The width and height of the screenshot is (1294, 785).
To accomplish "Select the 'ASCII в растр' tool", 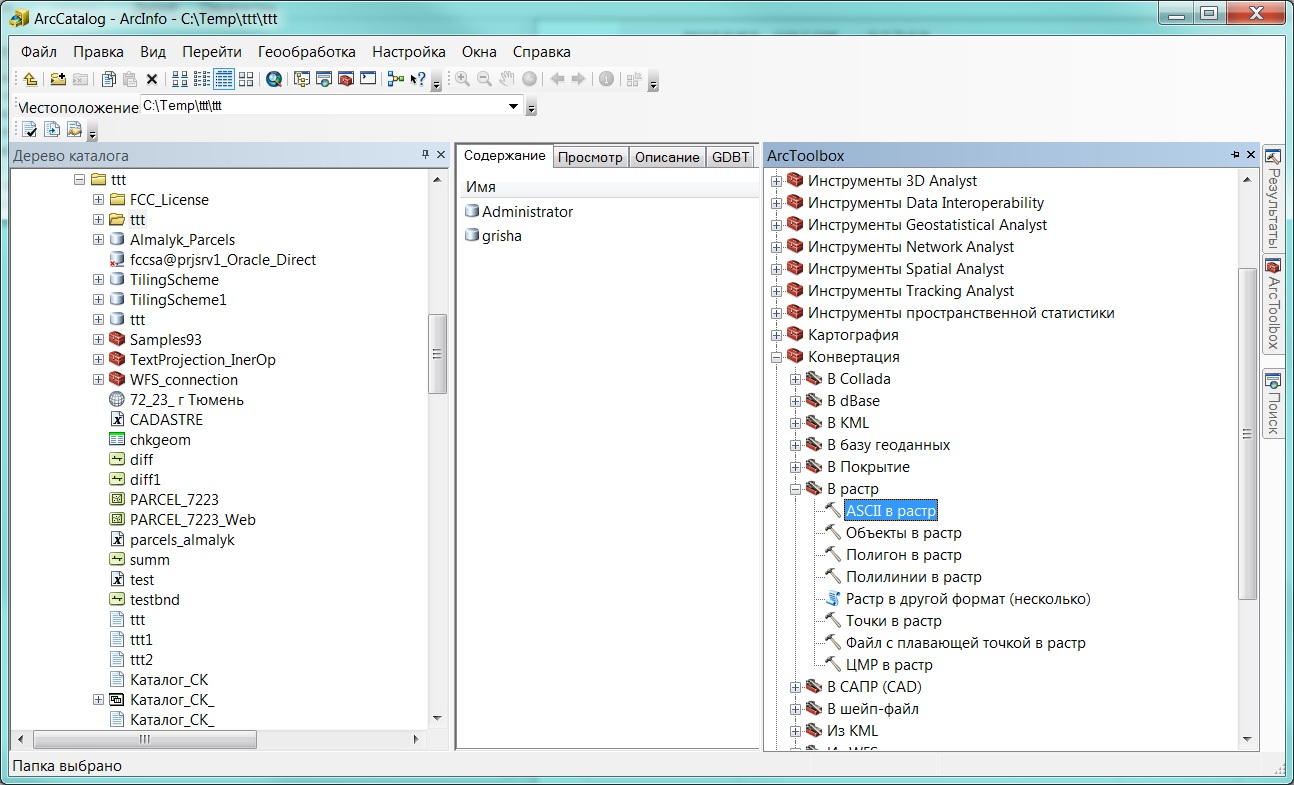I will (x=891, y=511).
